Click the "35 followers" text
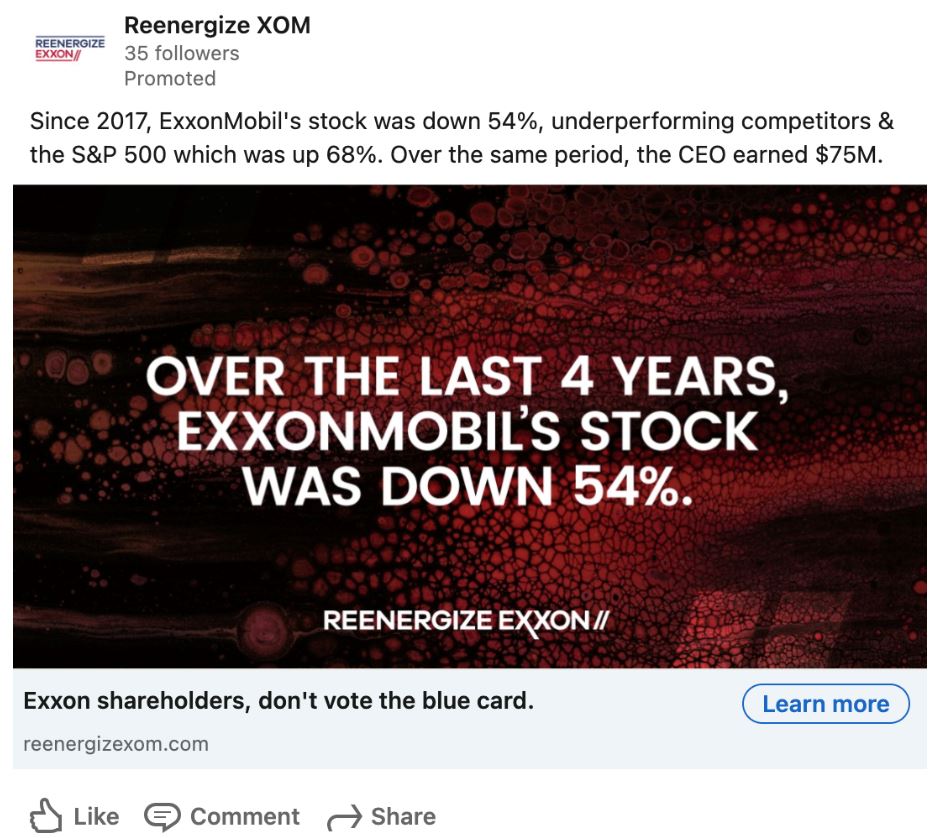The image size is (933, 838). tap(181, 53)
